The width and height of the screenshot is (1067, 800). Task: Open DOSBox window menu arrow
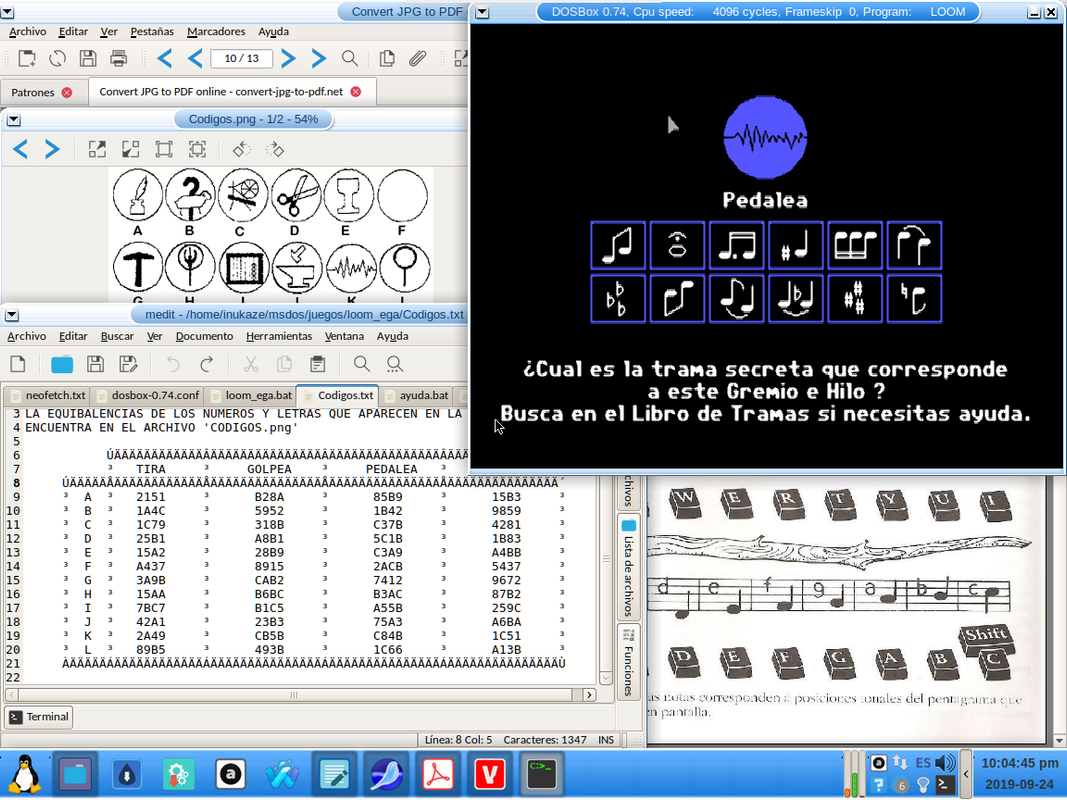pos(482,12)
